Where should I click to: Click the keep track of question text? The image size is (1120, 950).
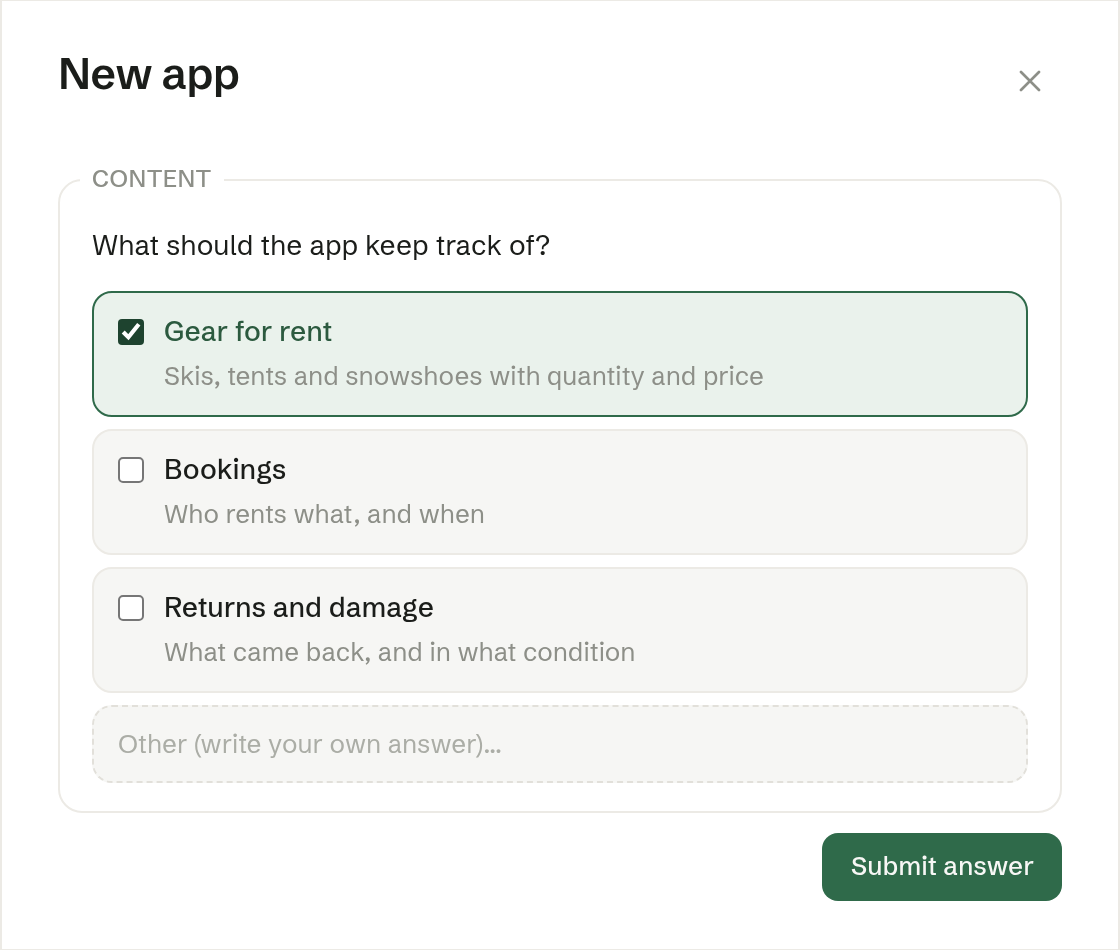(321, 246)
